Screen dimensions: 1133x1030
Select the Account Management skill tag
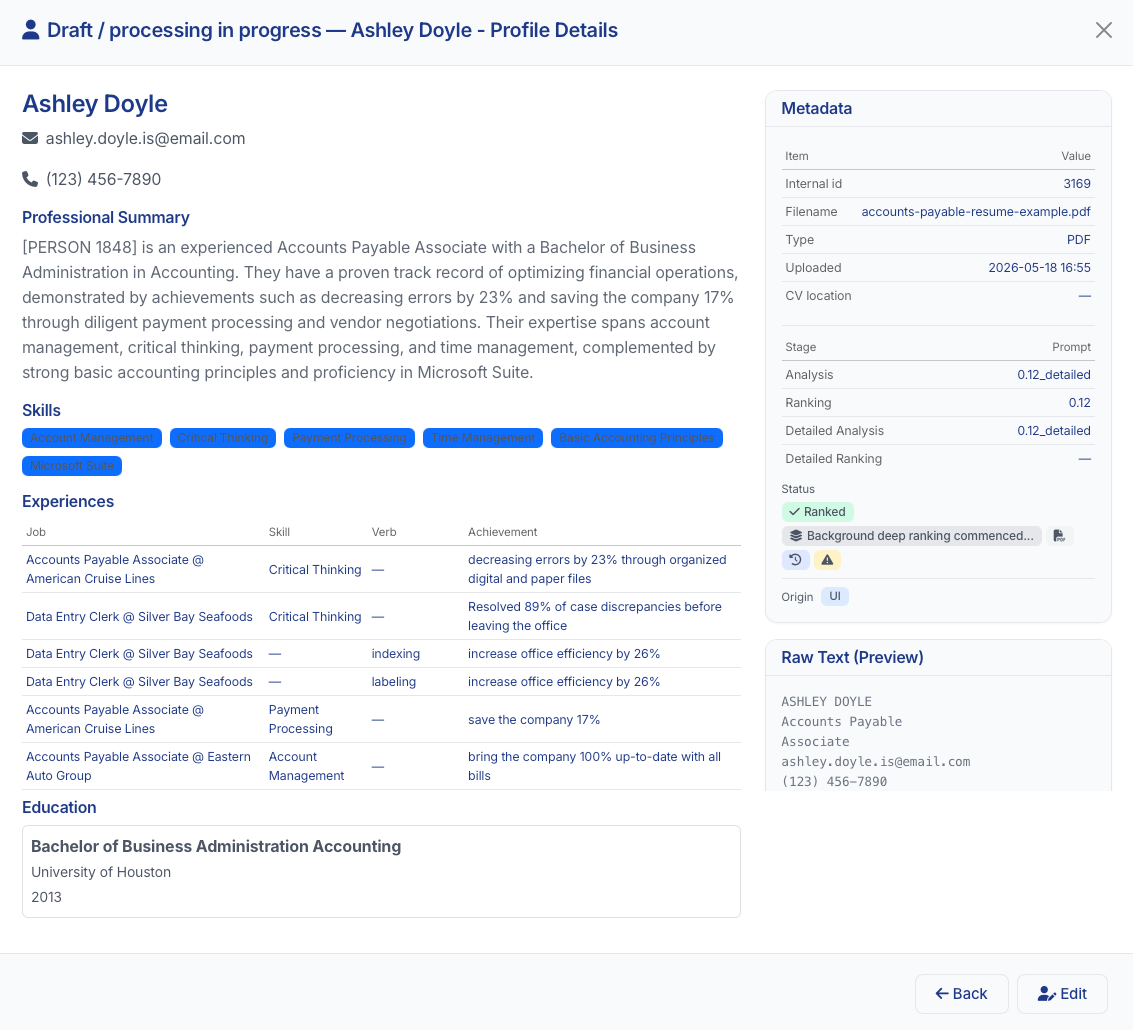coord(92,438)
